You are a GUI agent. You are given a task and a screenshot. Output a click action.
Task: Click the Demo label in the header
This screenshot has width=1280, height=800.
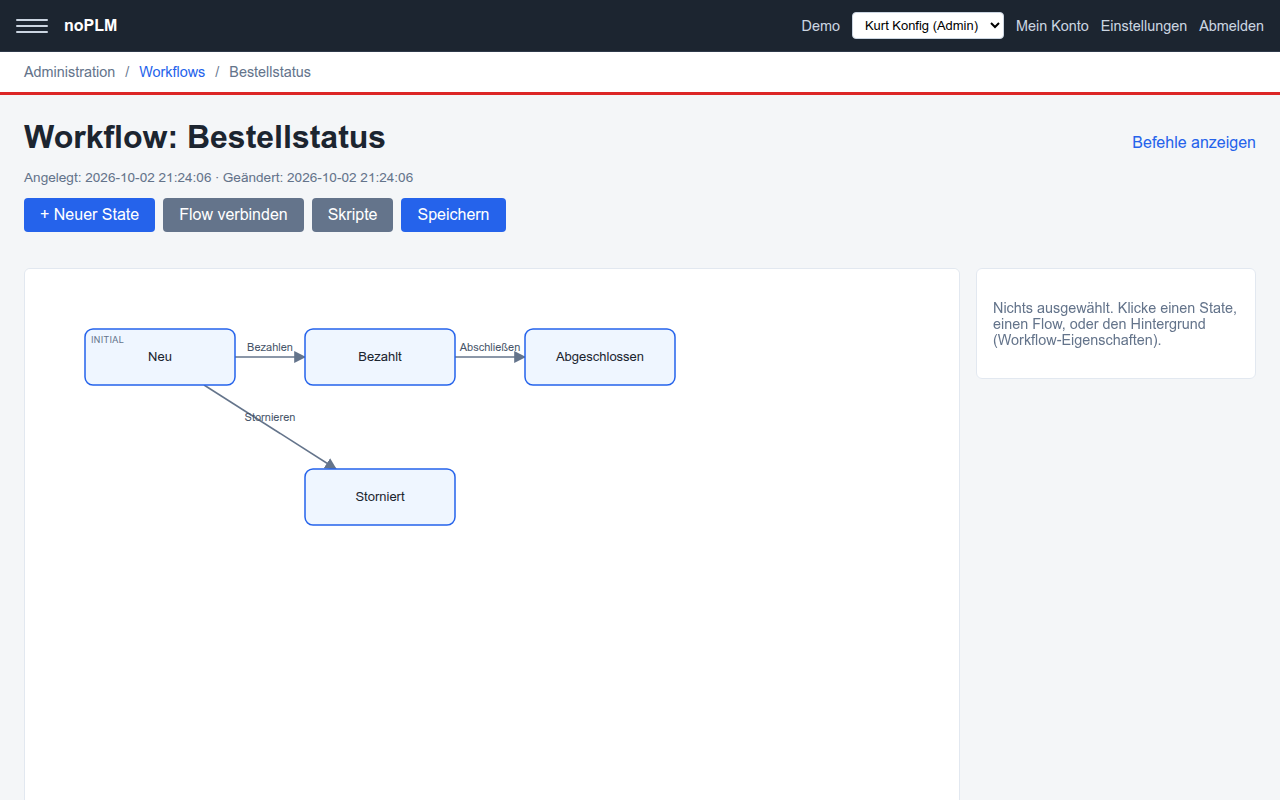click(821, 26)
